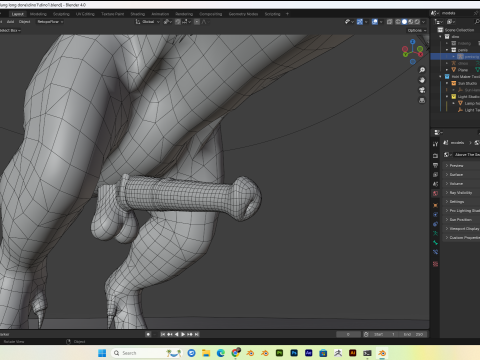Add a new workspace with the plus button
Screen dimensions: 480x360
point(287,14)
